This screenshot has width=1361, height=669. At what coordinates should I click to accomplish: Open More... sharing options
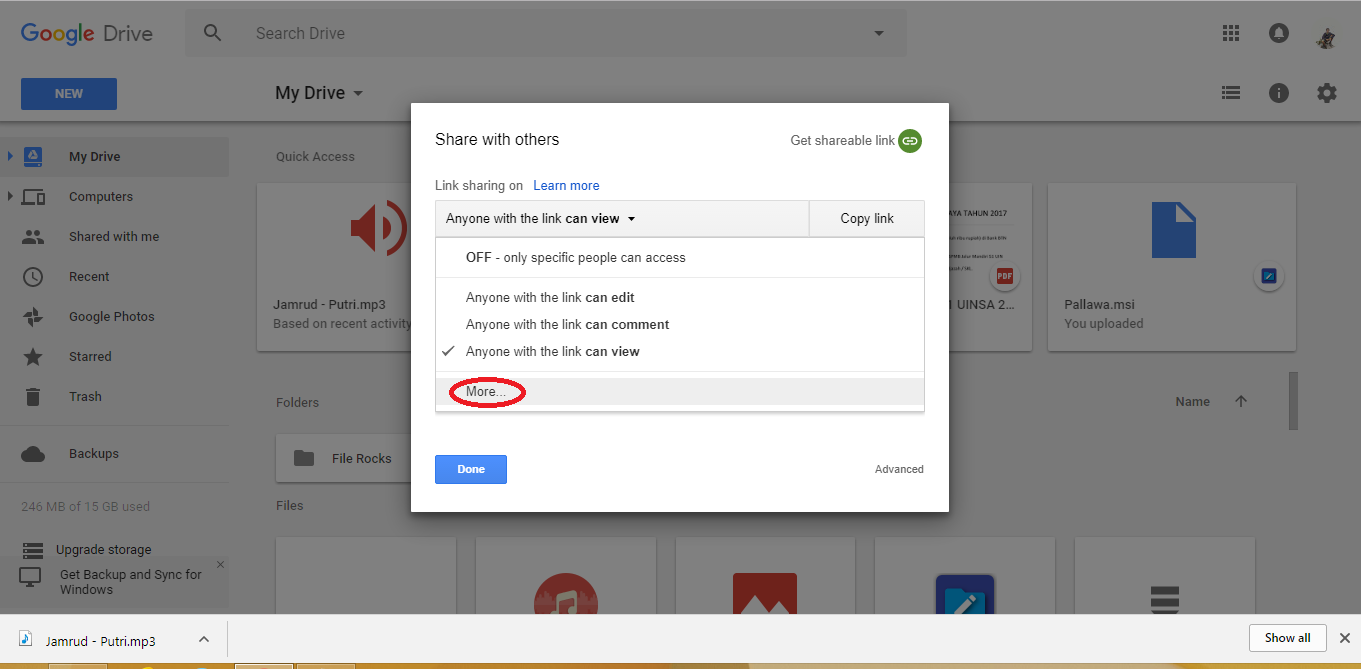(x=486, y=391)
